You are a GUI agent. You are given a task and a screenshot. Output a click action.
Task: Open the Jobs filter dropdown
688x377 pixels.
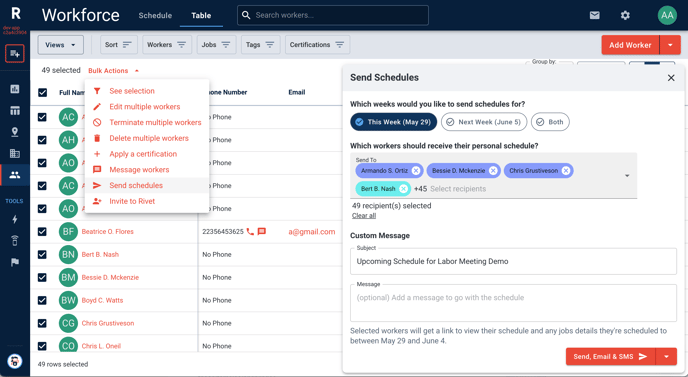(216, 45)
